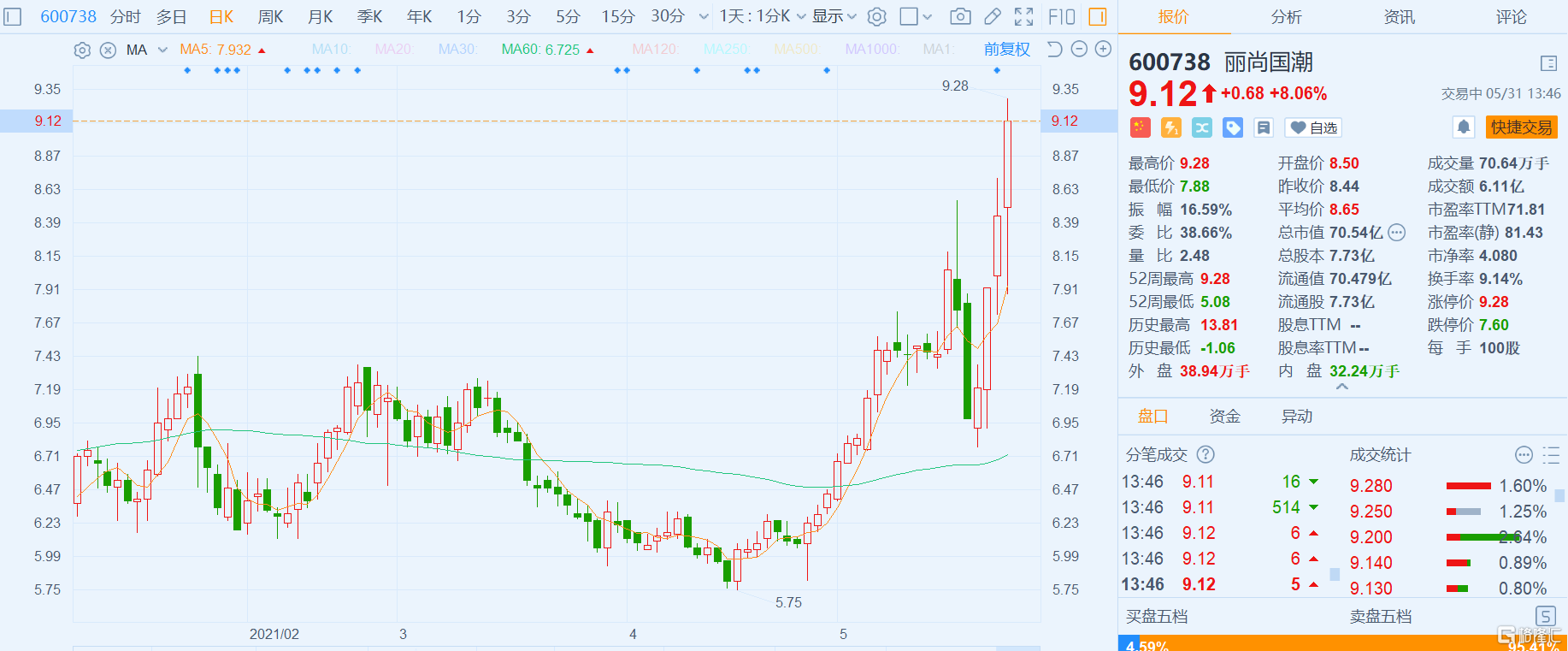This screenshot has width=1568, height=651.
Task: Toggle the MA1000 moving average line
Action: pyautogui.click(x=872, y=50)
